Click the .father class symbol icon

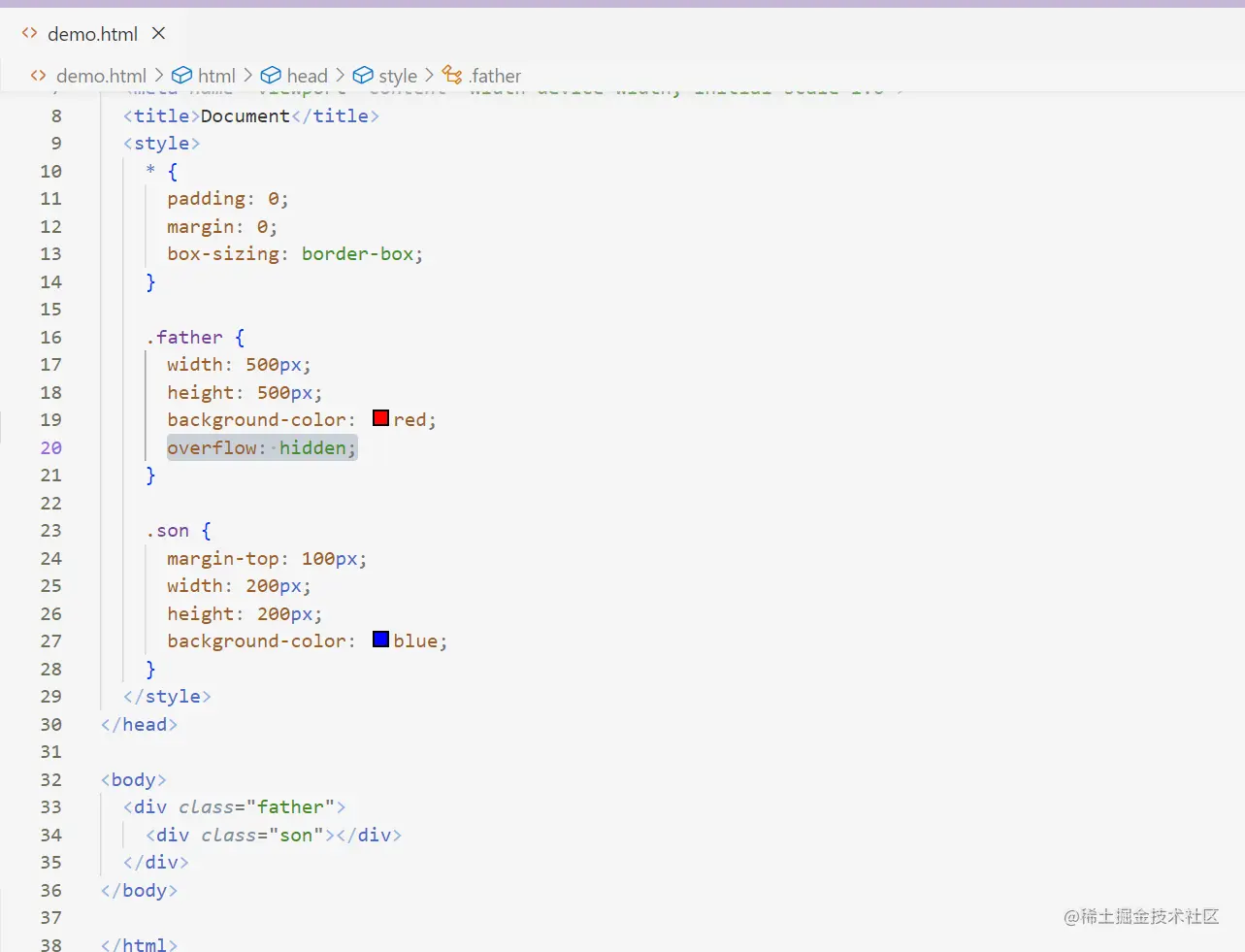(452, 75)
